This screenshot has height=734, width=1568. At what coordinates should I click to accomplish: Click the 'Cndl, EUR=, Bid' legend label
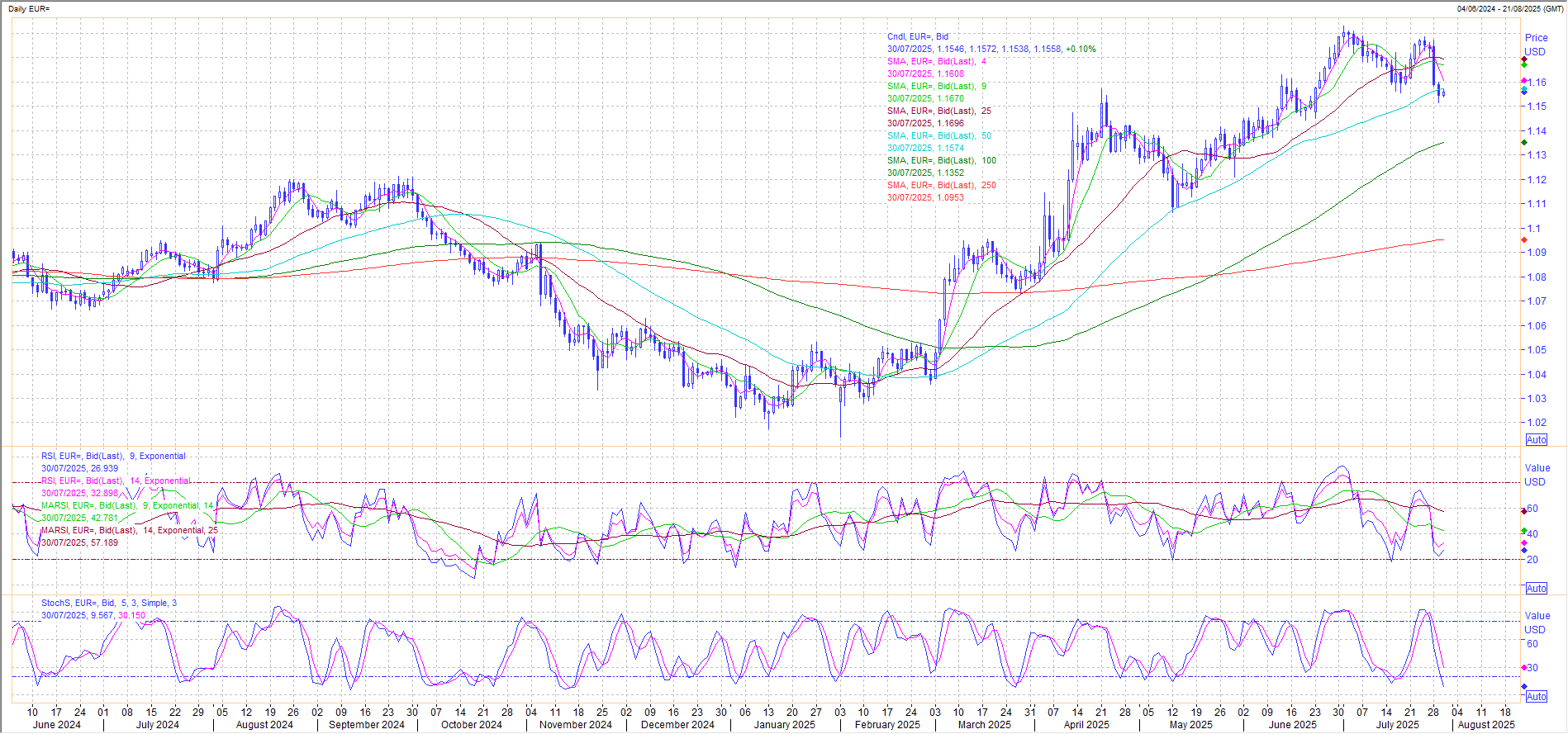pos(918,36)
